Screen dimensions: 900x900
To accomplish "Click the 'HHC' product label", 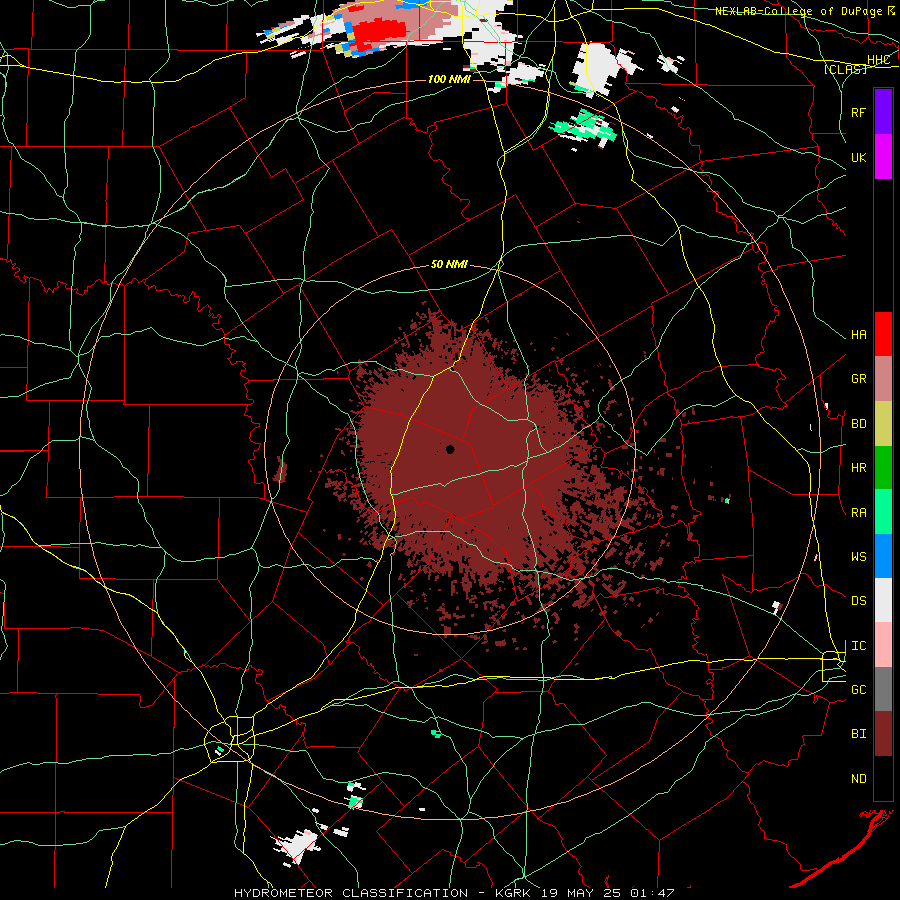I will coord(878,60).
